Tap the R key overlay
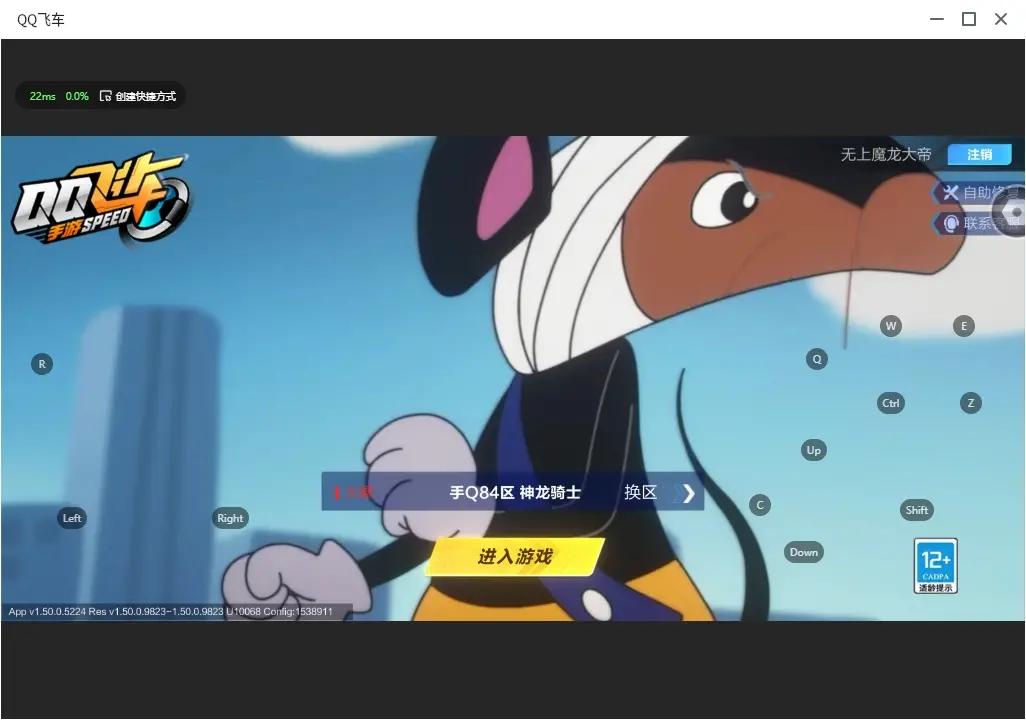The width and height of the screenshot is (1026, 720). coord(42,364)
